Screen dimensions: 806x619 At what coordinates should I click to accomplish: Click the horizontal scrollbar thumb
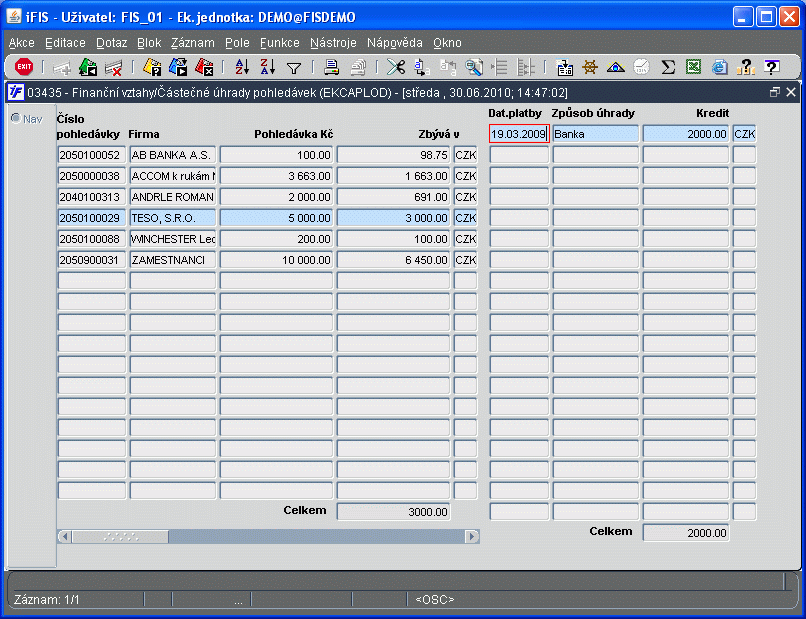point(120,537)
